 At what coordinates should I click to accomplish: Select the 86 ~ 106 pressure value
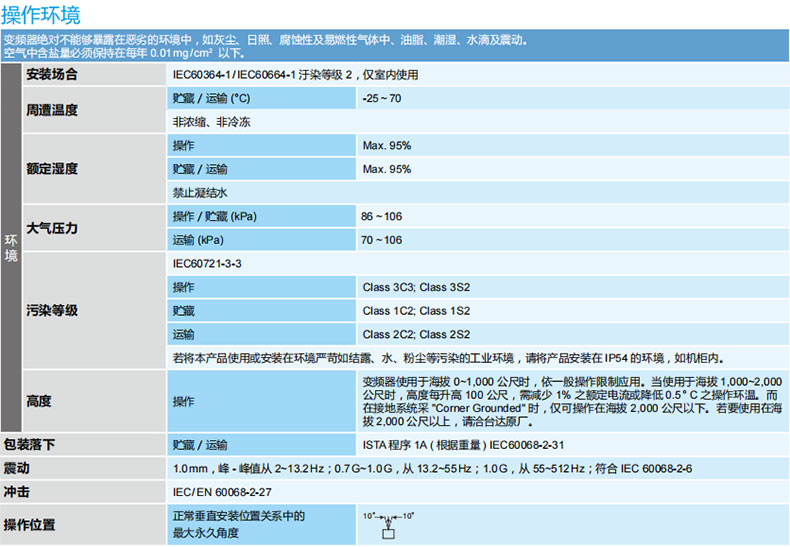[381, 216]
